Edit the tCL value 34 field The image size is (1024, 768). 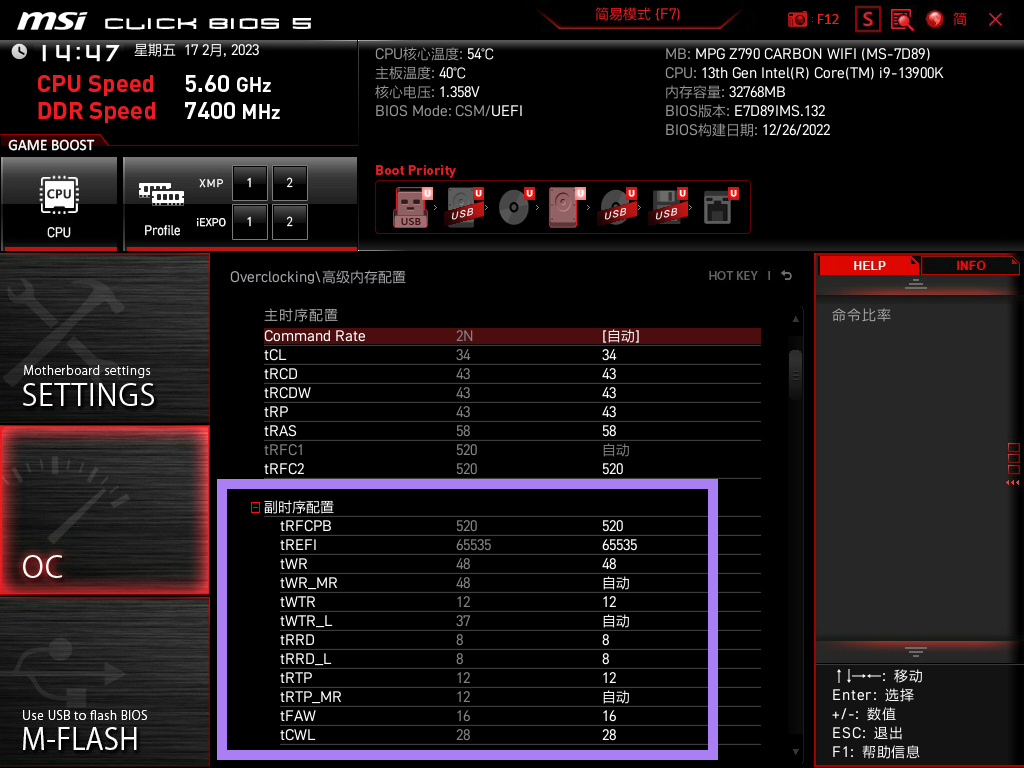pyautogui.click(x=609, y=355)
